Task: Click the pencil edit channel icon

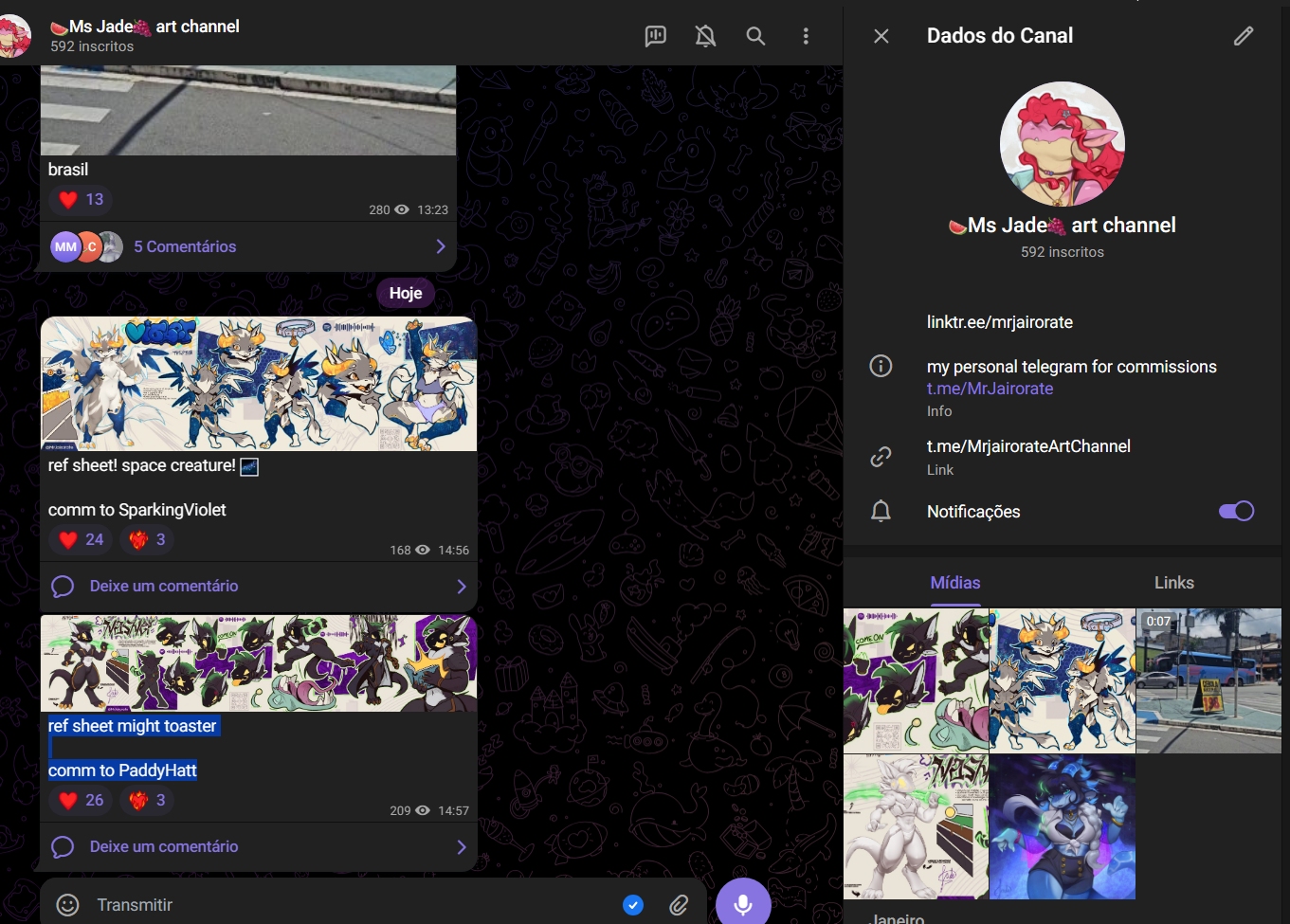Action: tap(1244, 36)
